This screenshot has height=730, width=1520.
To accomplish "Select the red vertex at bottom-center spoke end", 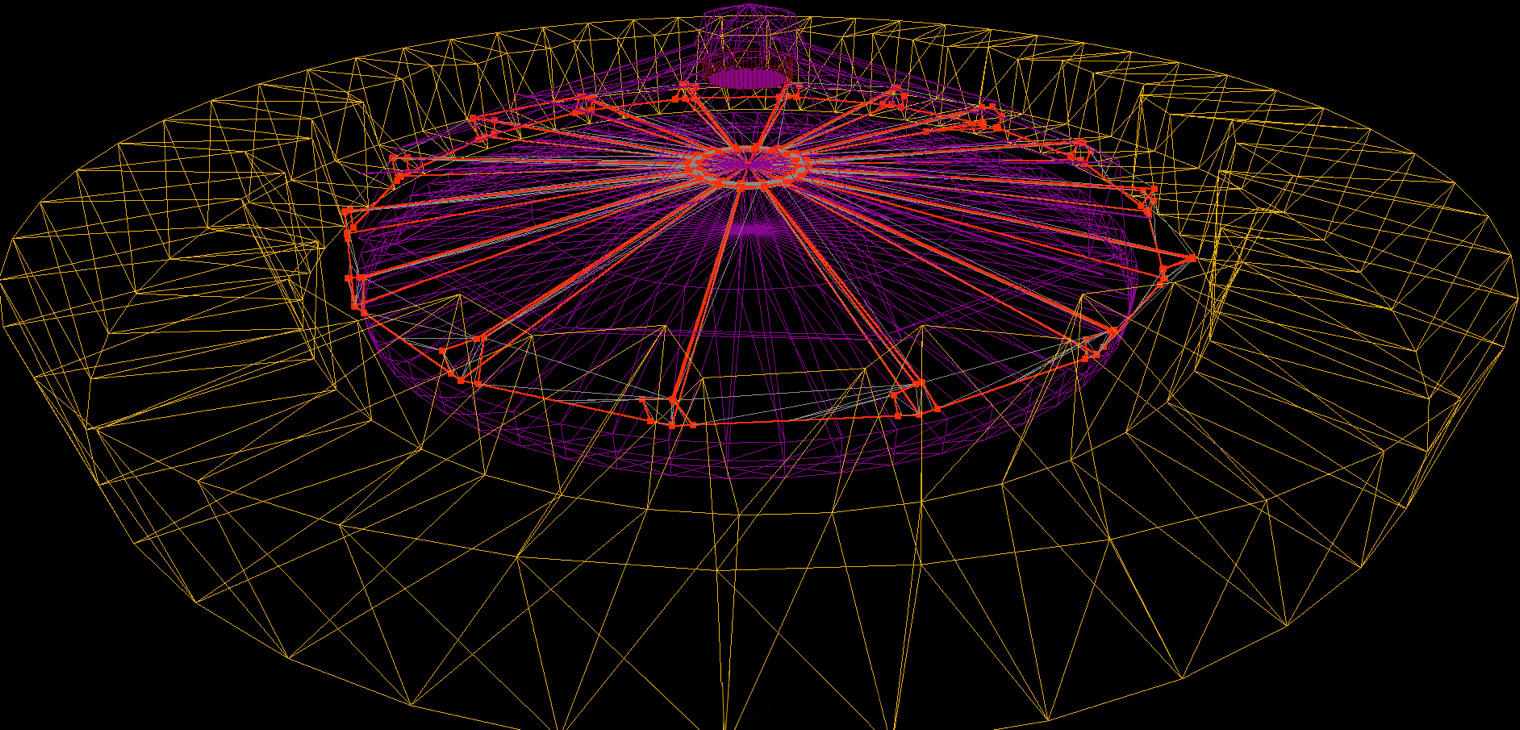I will [674, 400].
